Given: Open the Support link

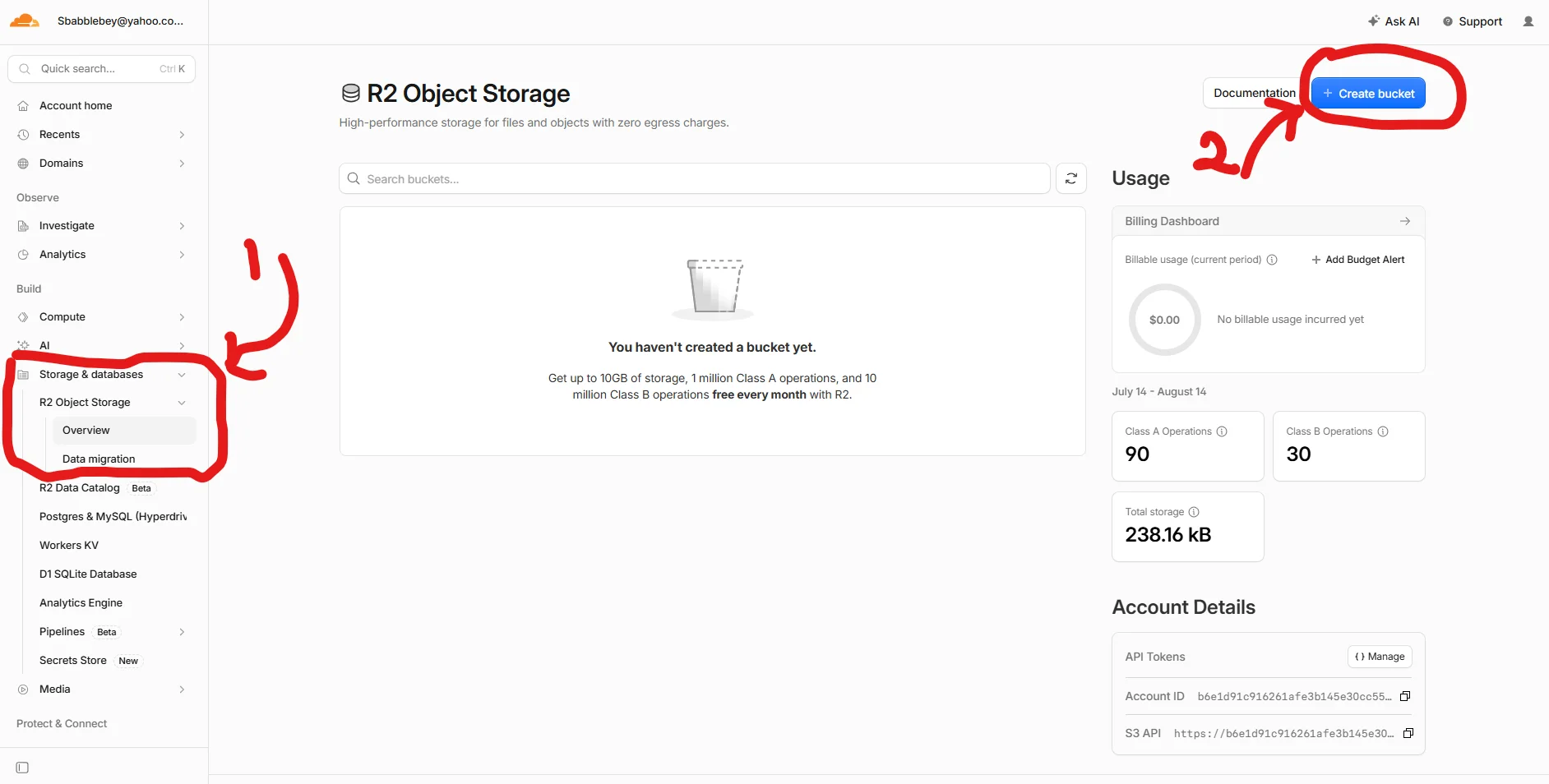Looking at the screenshot, I should coord(1473,21).
